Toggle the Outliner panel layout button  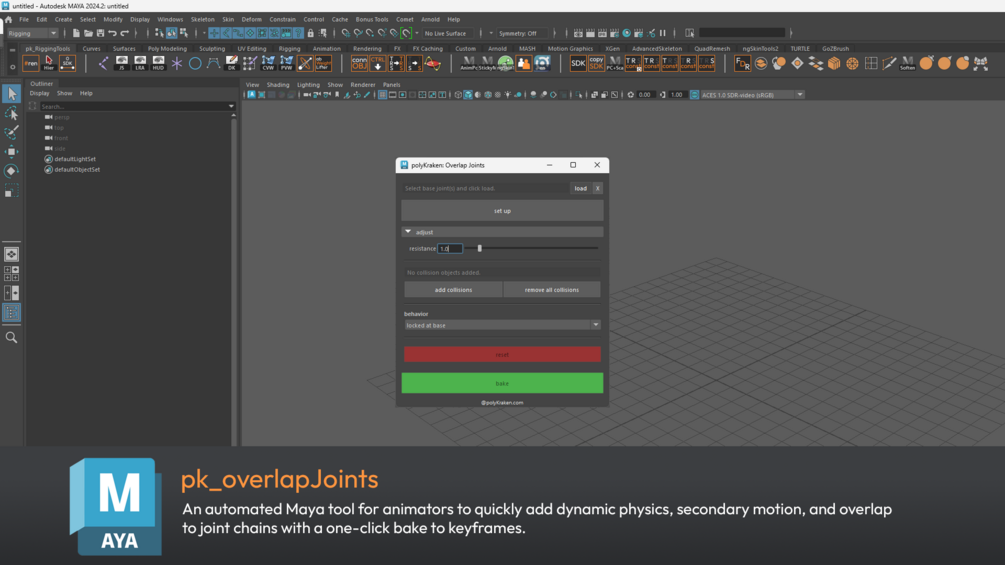pos(11,313)
